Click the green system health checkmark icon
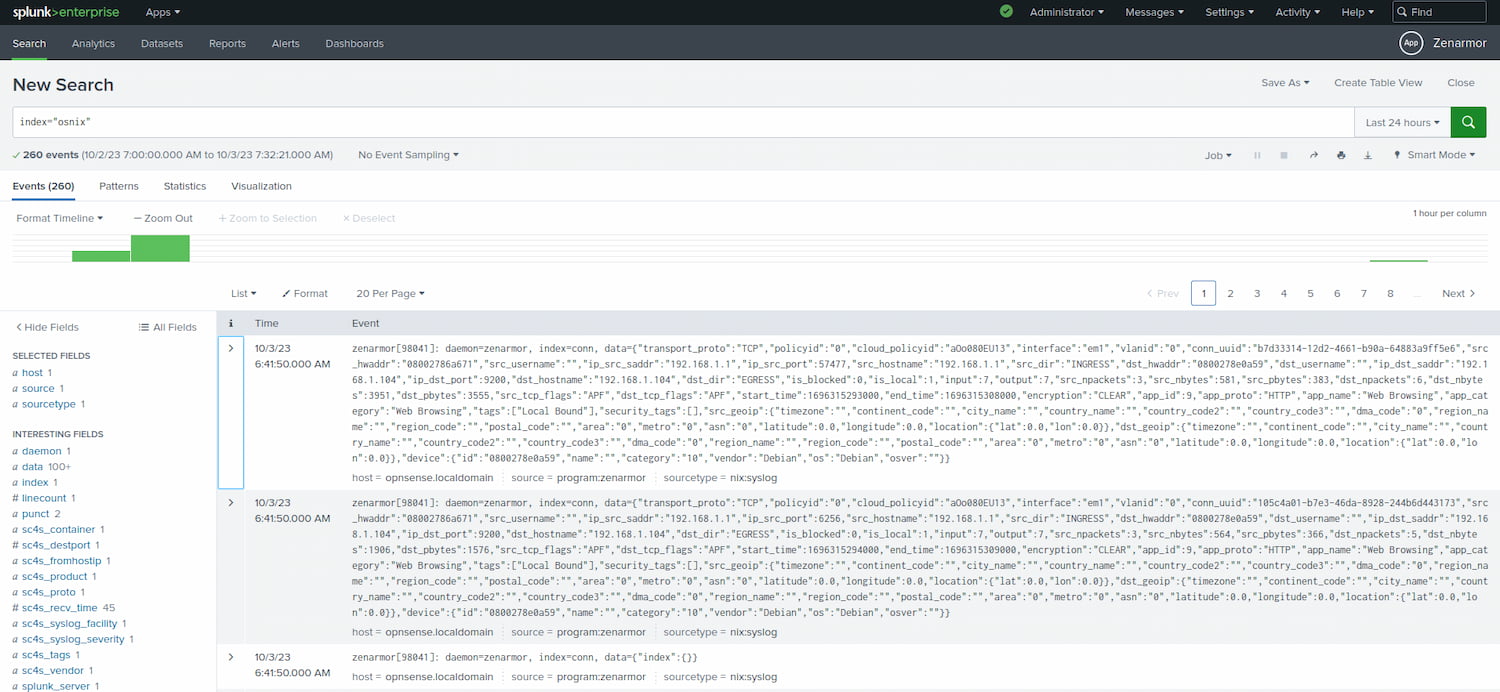This screenshot has width=1500, height=692. 1006,12
